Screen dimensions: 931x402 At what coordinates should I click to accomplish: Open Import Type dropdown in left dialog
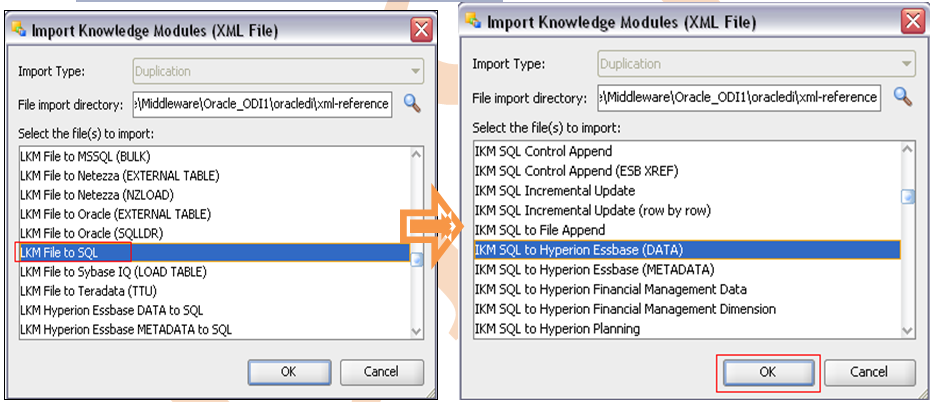(x=278, y=71)
